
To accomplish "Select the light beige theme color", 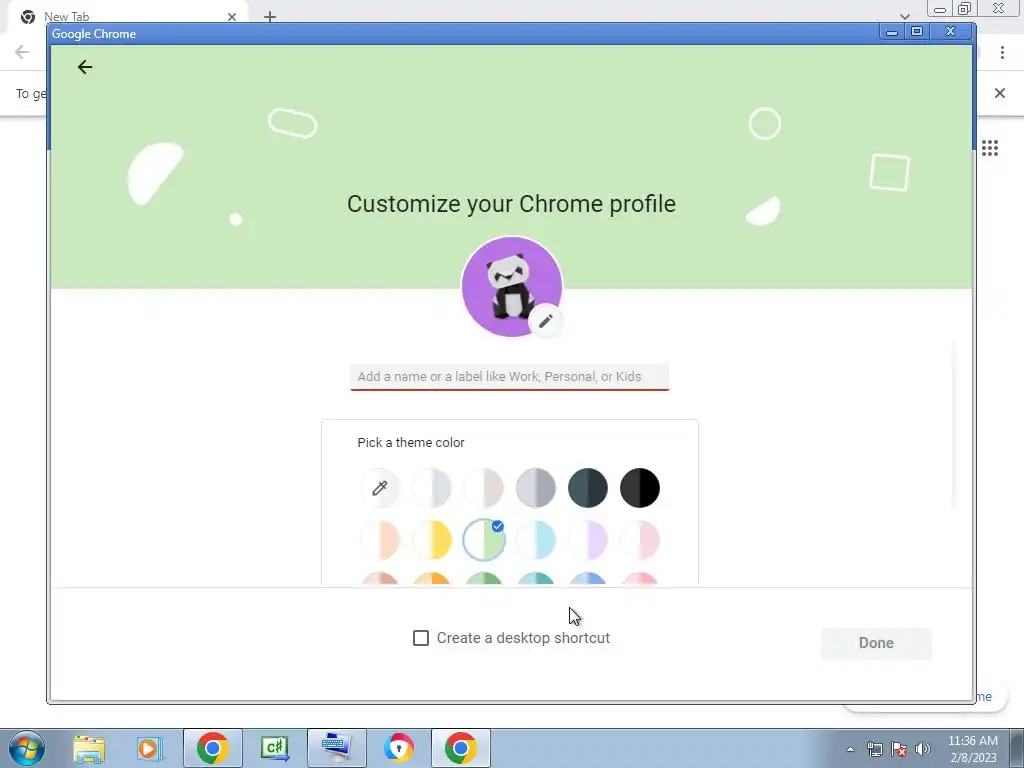I will [484, 488].
